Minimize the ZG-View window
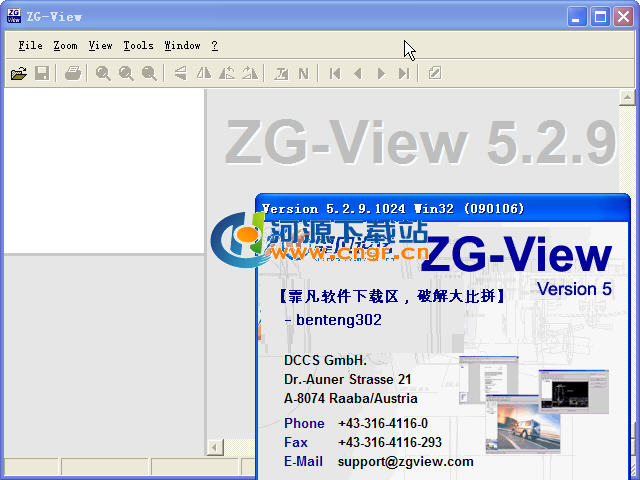Viewport: 640px width, 480px height. click(x=576, y=17)
